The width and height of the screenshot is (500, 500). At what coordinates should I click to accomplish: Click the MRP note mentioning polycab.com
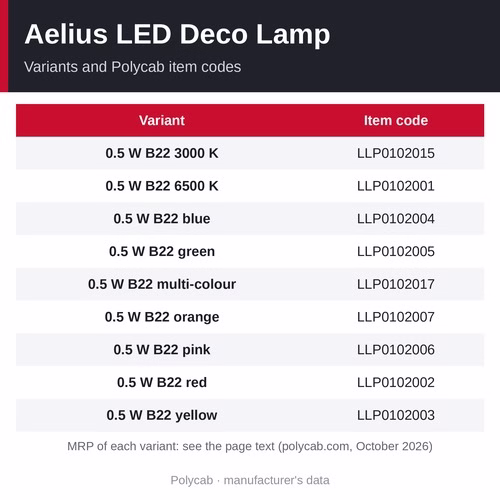250,446
